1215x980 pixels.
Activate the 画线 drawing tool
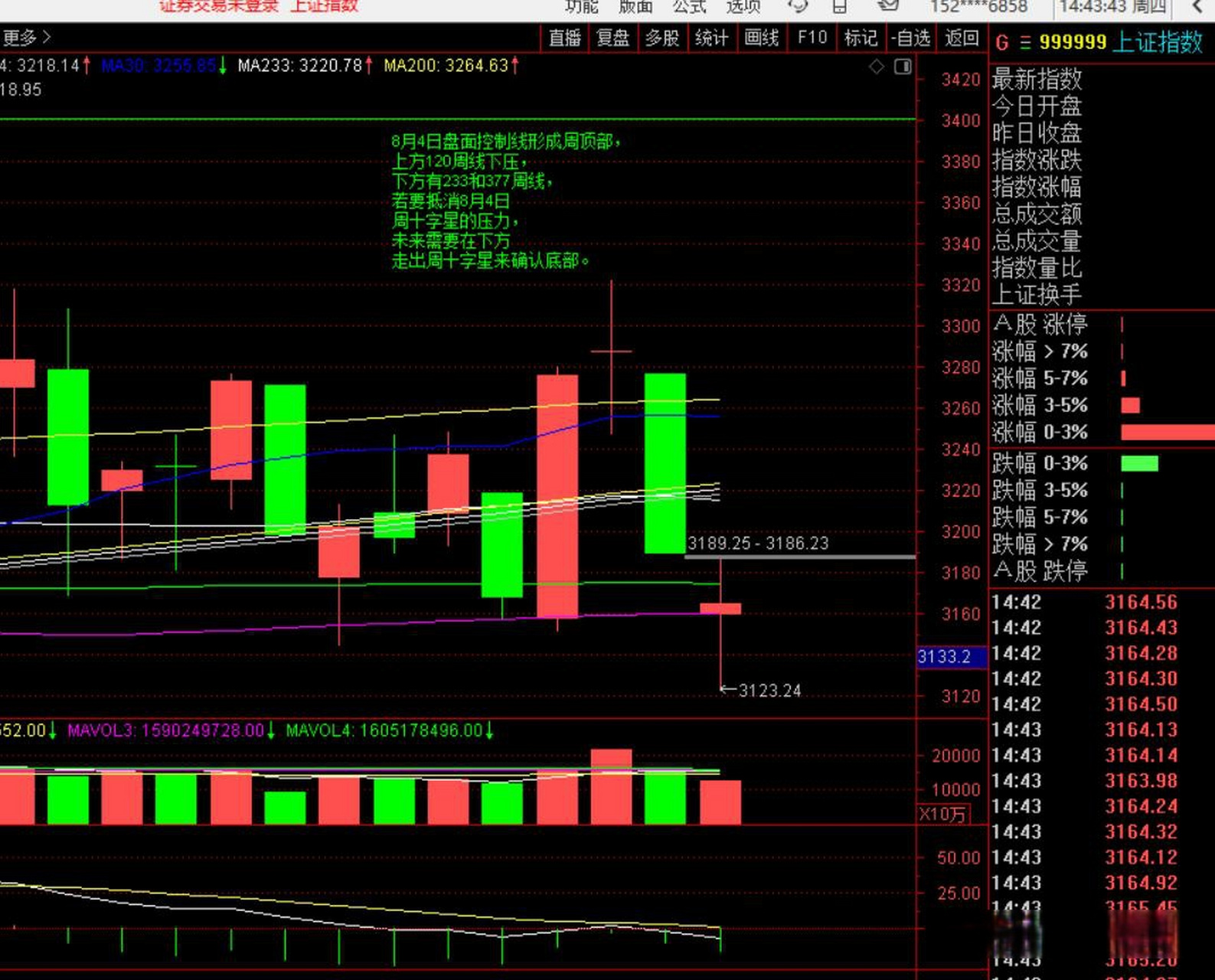point(761,38)
